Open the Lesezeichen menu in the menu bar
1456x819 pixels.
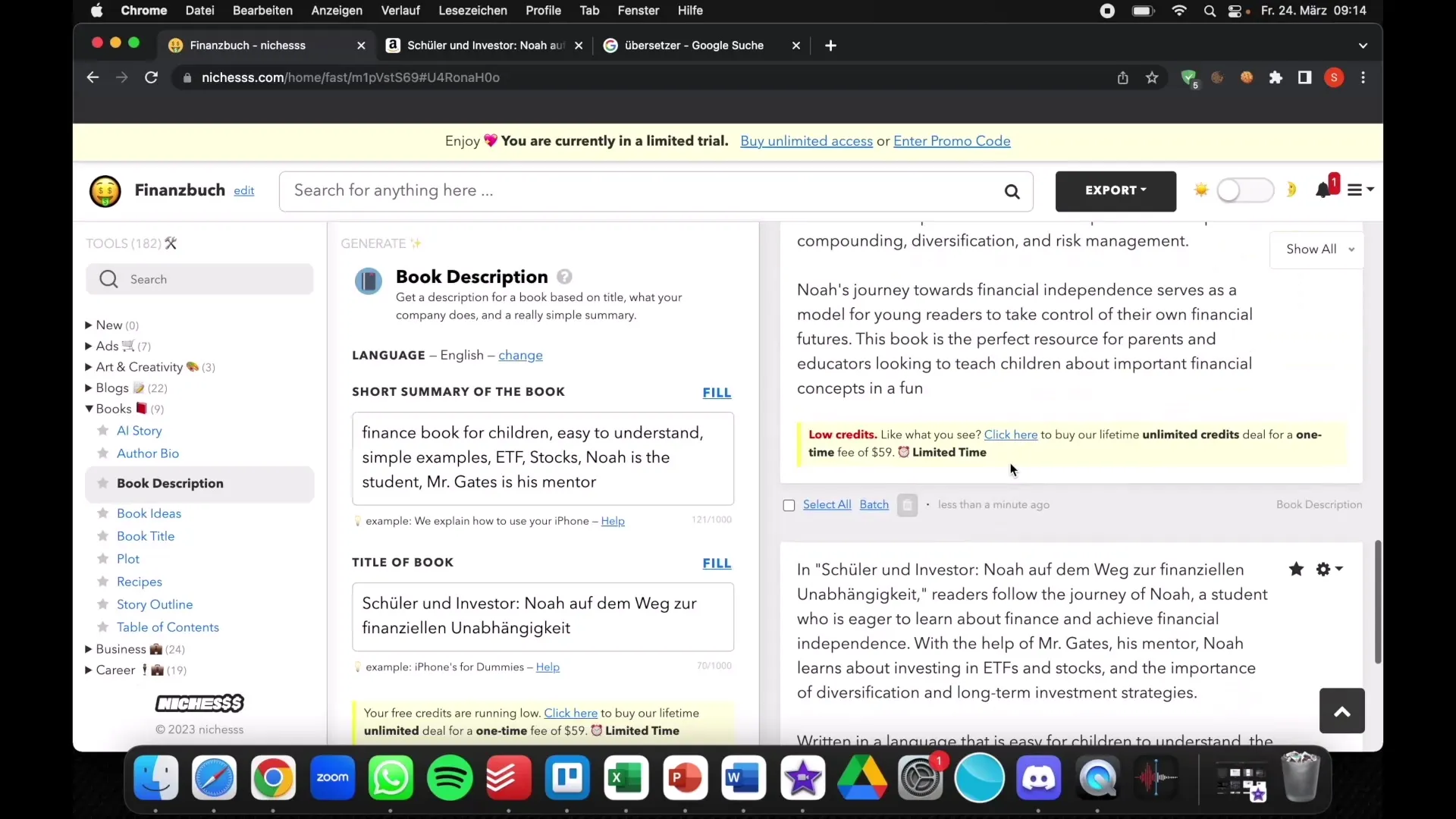tap(472, 11)
